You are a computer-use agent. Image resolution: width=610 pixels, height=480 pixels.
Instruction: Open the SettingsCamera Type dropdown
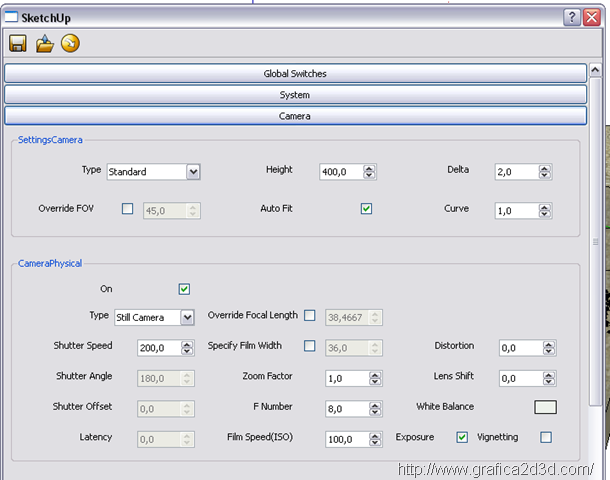pyautogui.click(x=193, y=172)
